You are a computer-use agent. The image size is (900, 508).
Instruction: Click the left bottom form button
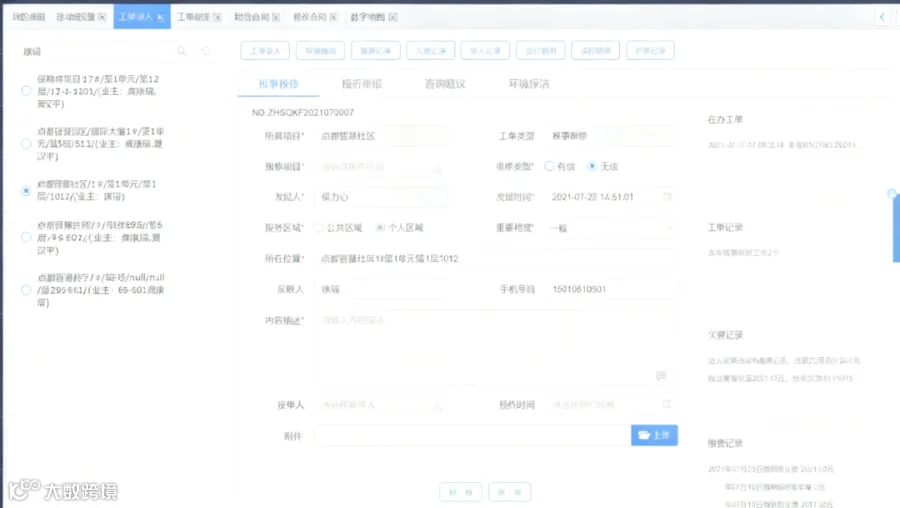[461, 492]
